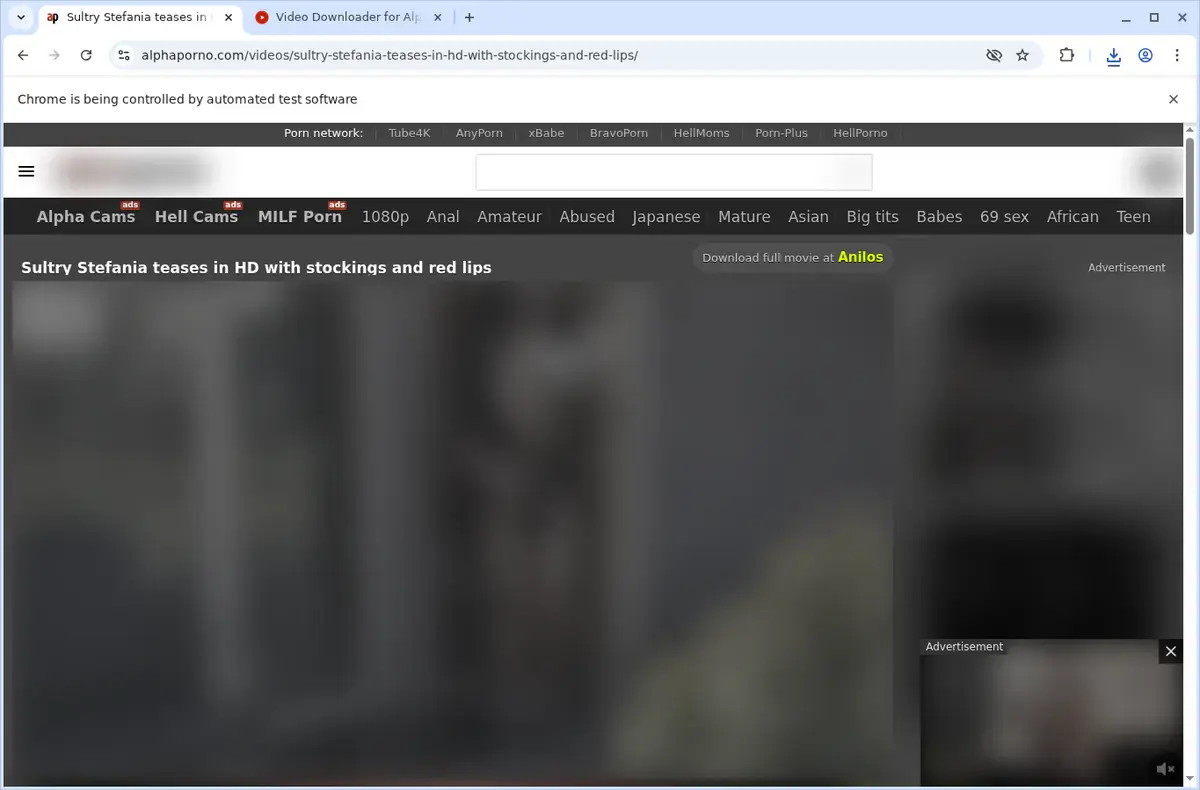Select the Babes category
The width and height of the screenshot is (1200, 790).
click(939, 216)
